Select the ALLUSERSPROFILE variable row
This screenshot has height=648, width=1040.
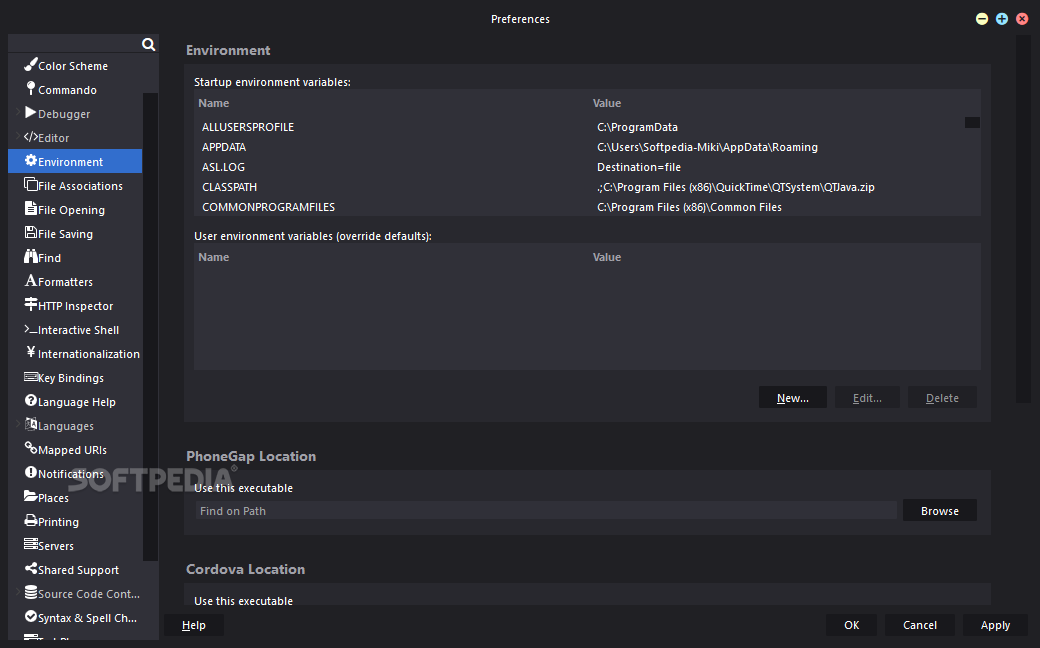click(587, 127)
